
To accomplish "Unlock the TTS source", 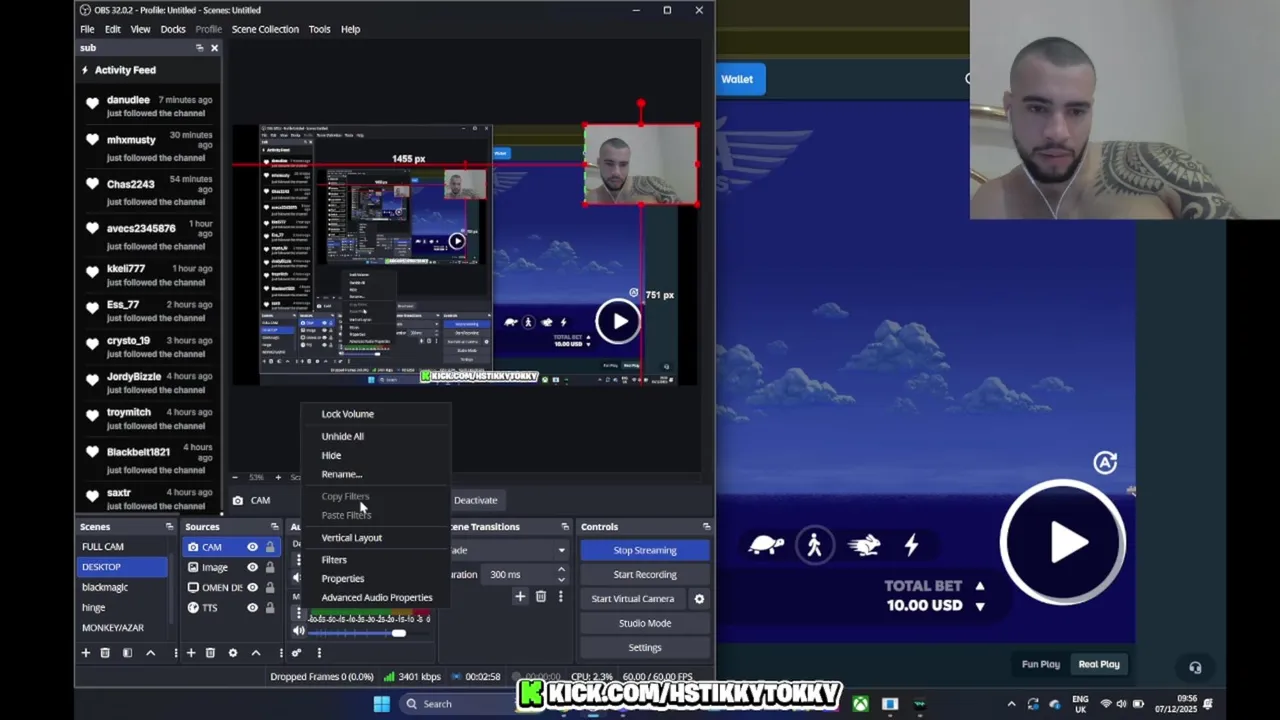I will point(269,607).
